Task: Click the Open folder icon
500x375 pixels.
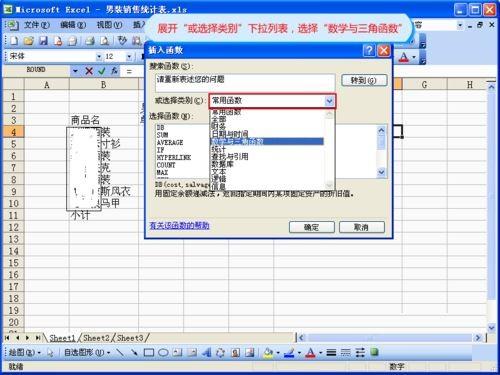Action: 29,41
